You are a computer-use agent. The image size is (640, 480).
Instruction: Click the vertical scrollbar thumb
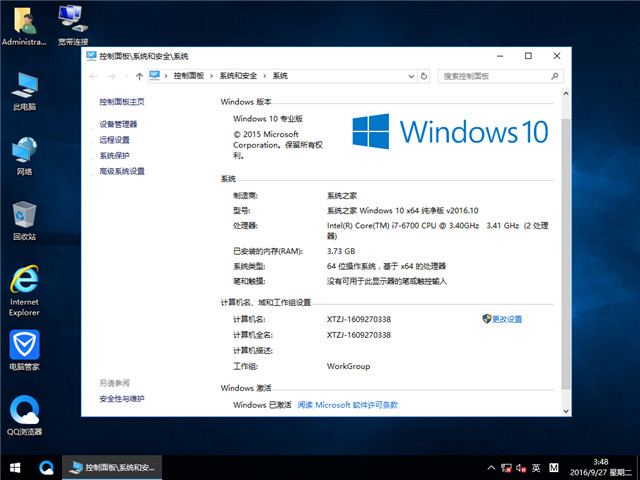coord(566,253)
